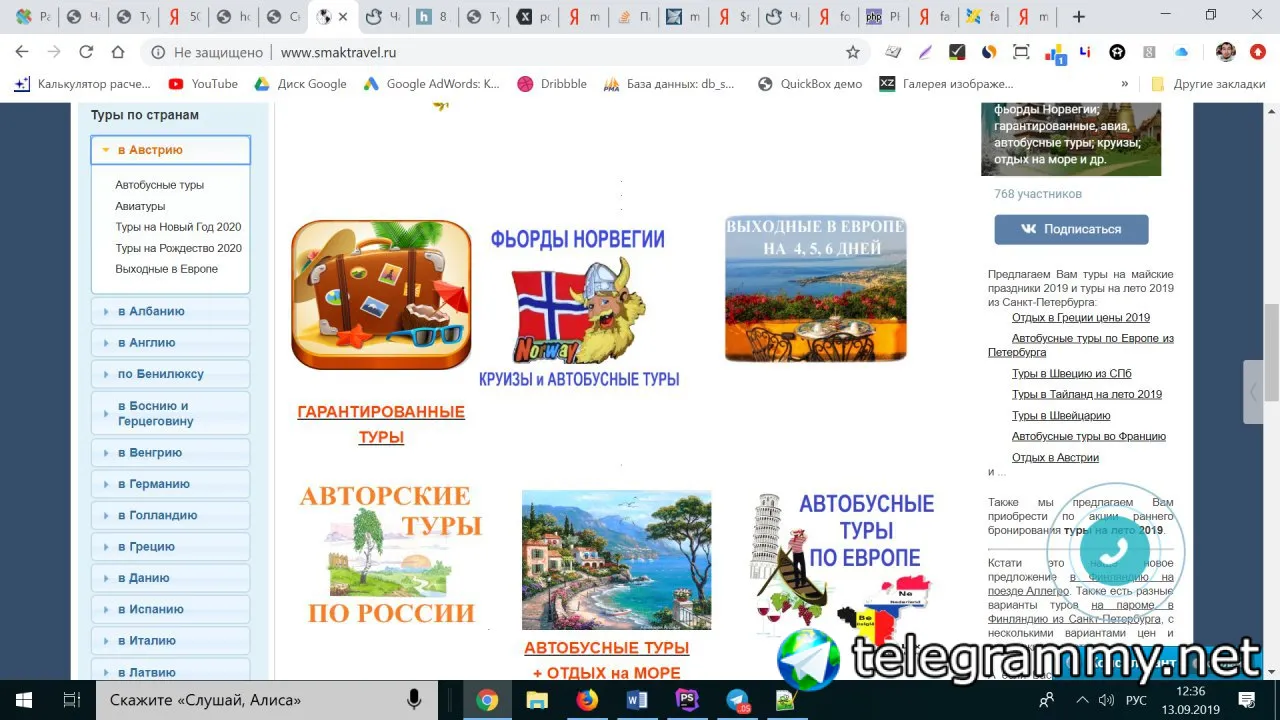Open PhpStorm from the taskbar
The image size is (1280, 720).
pos(687,700)
